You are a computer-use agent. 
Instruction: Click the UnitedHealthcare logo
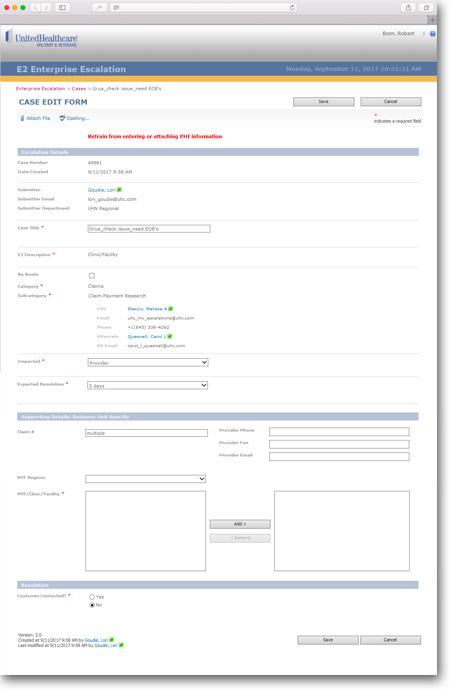coord(41,38)
